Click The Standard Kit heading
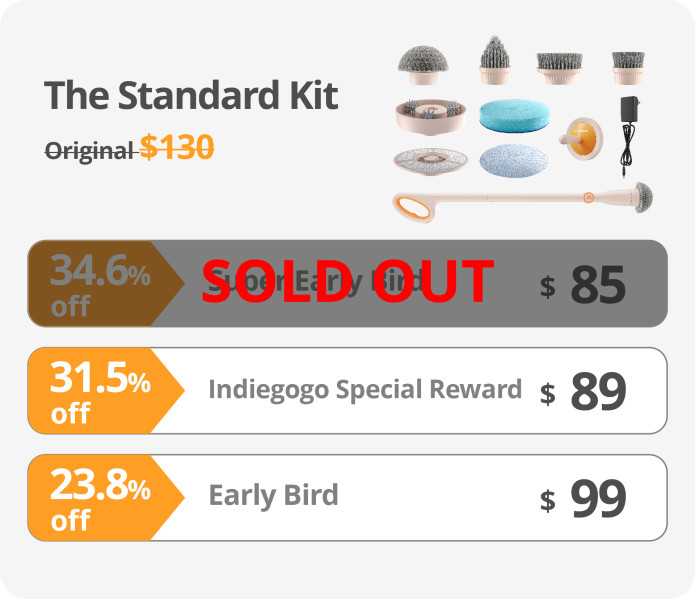Viewport: 695px width, 599px height. click(x=191, y=97)
